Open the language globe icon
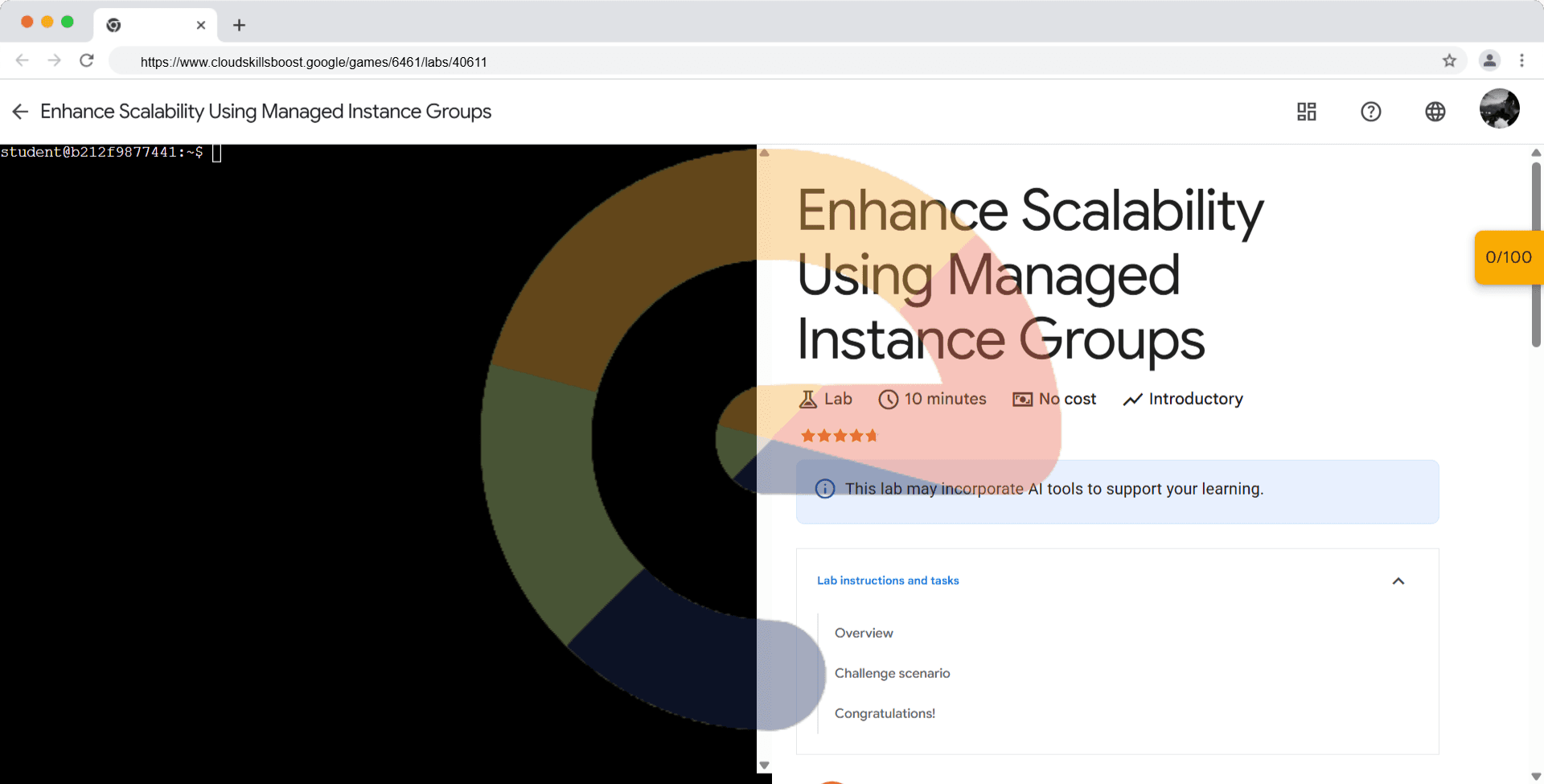The height and width of the screenshot is (784, 1544). point(1435,112)
